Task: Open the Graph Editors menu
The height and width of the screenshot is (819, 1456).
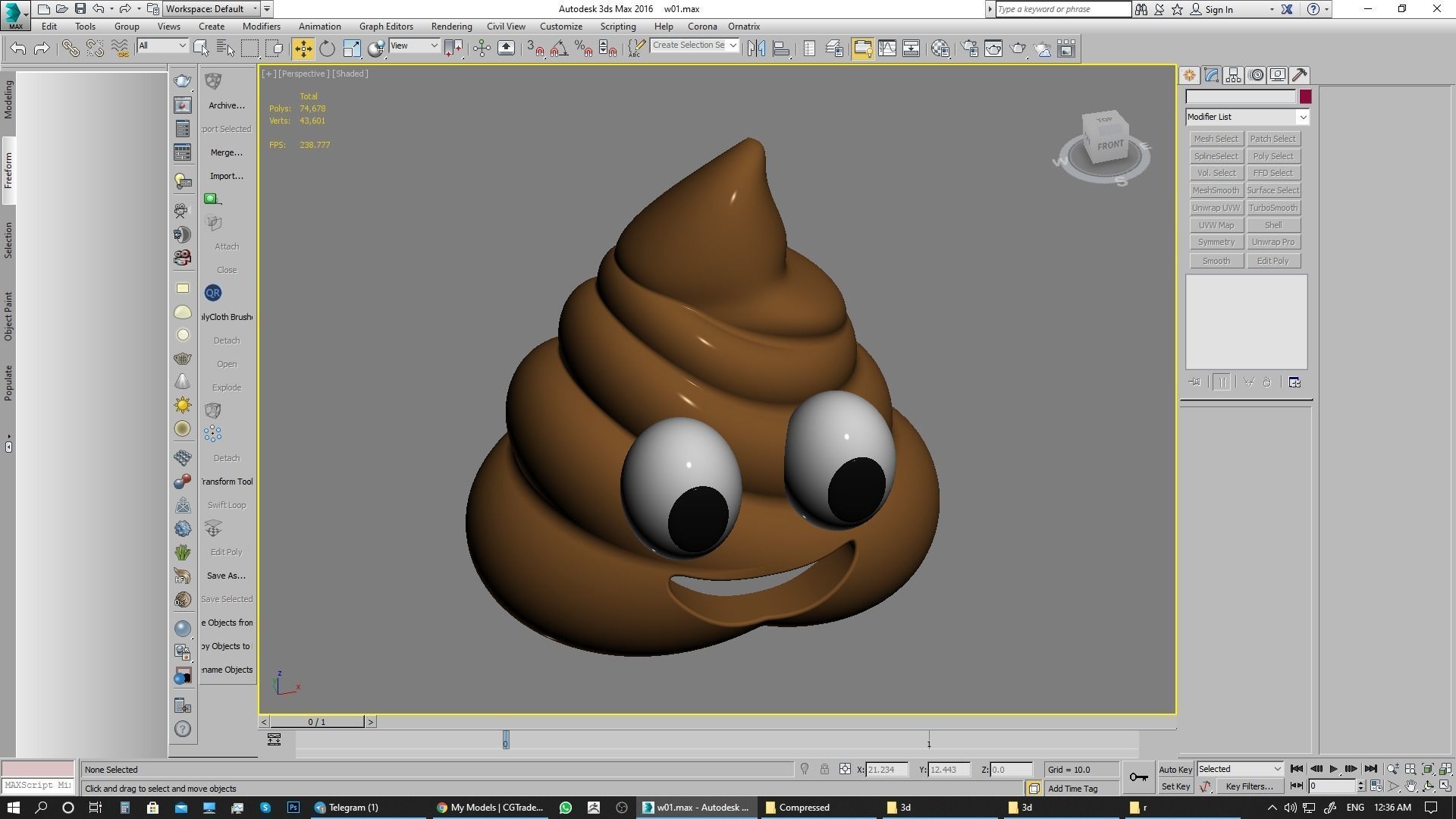Action: [x=386, y=27]
